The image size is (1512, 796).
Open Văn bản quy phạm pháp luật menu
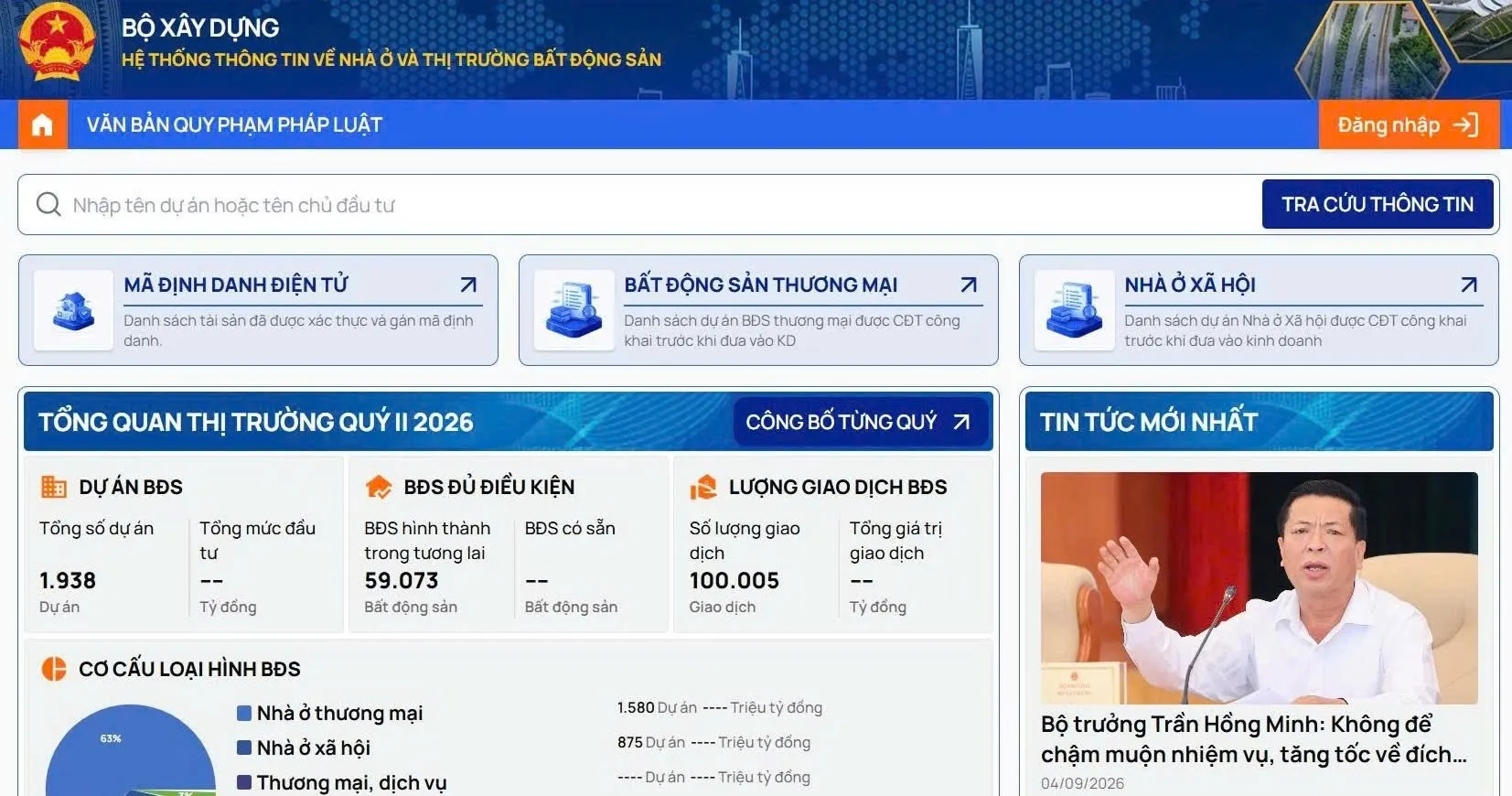click(x=234, y=124)
